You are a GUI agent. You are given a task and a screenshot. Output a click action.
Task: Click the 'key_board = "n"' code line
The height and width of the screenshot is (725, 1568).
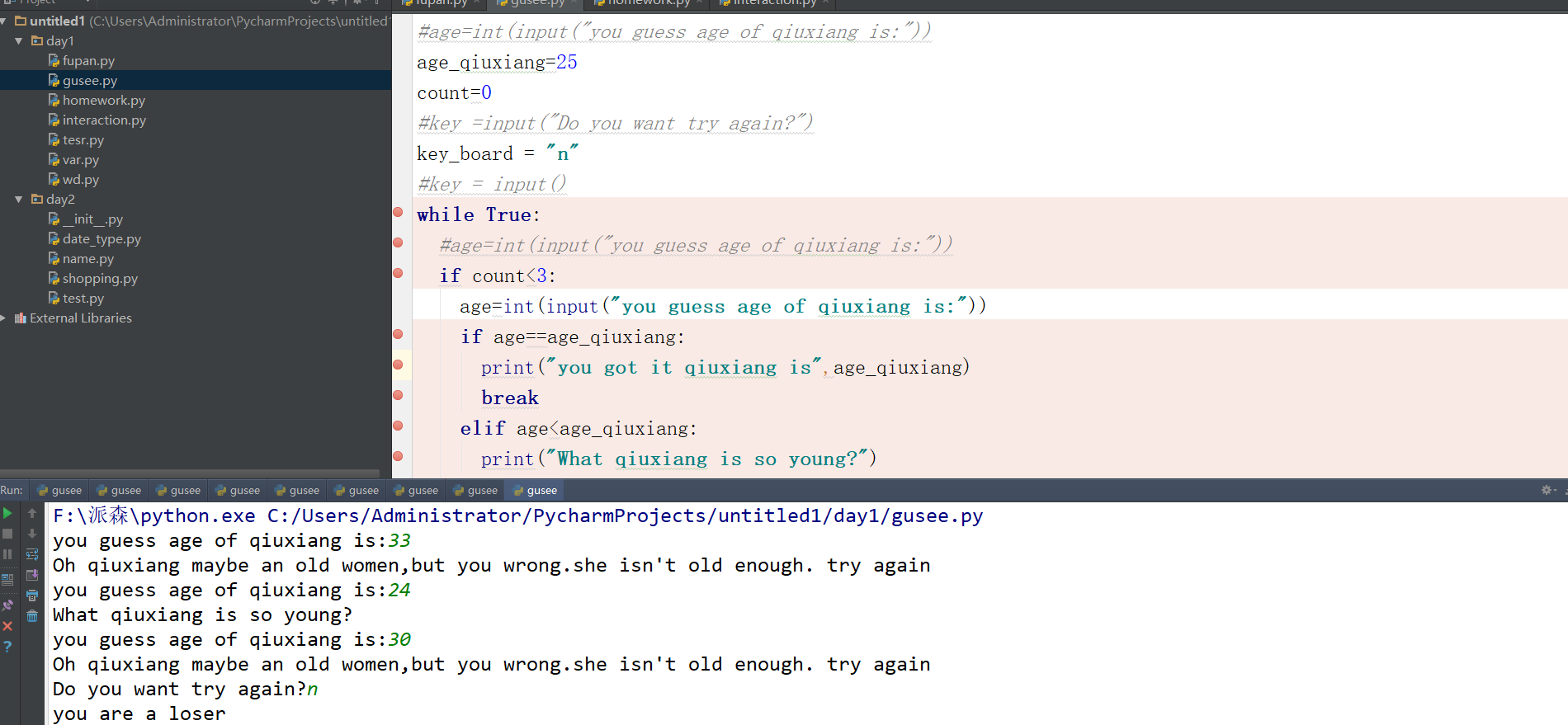pyautogui.click(x=498, y=153)
